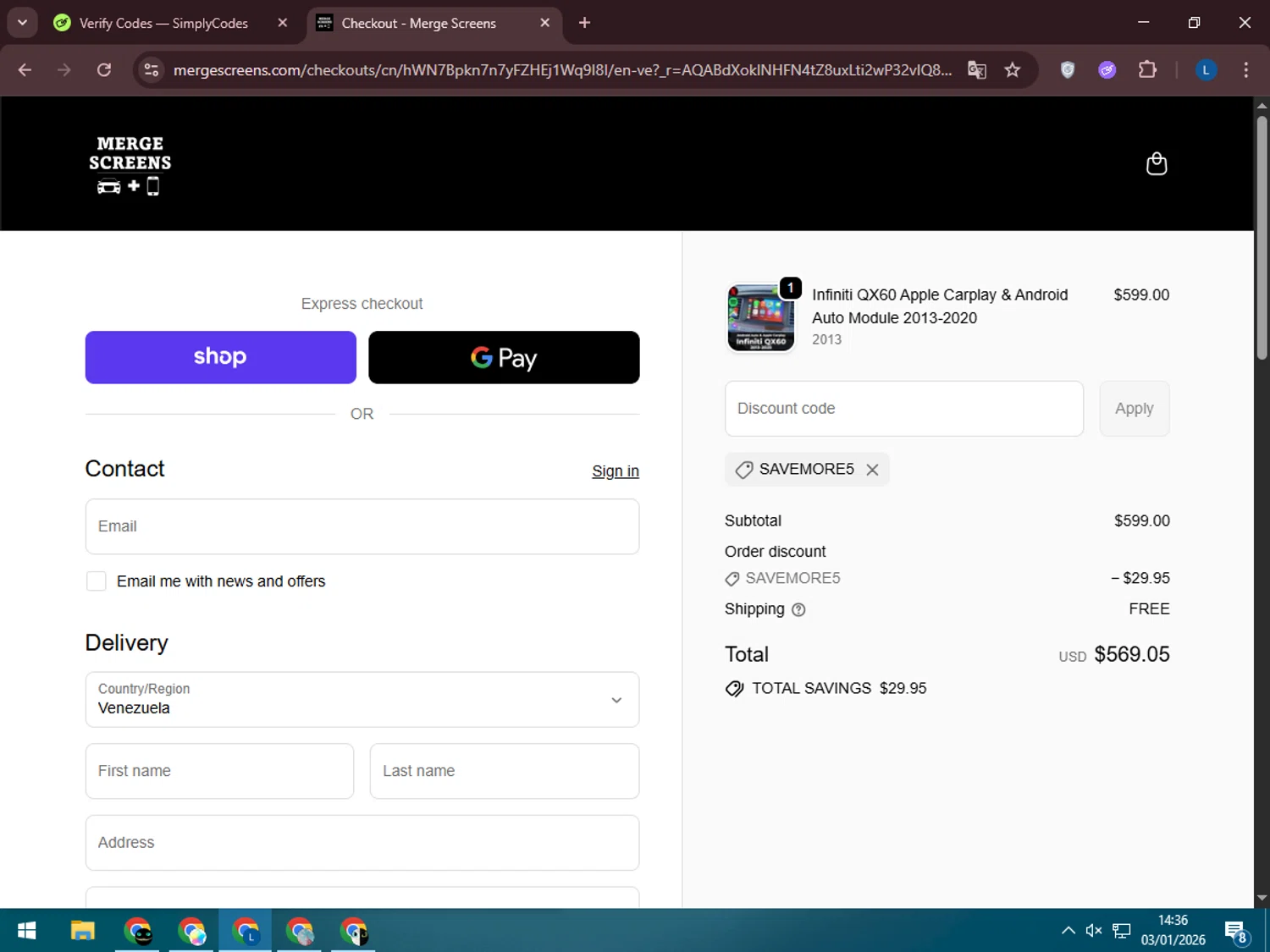Open the first Chrome taskbar icon
This screenshot has height=952, width=1270.
pos(137,931)
